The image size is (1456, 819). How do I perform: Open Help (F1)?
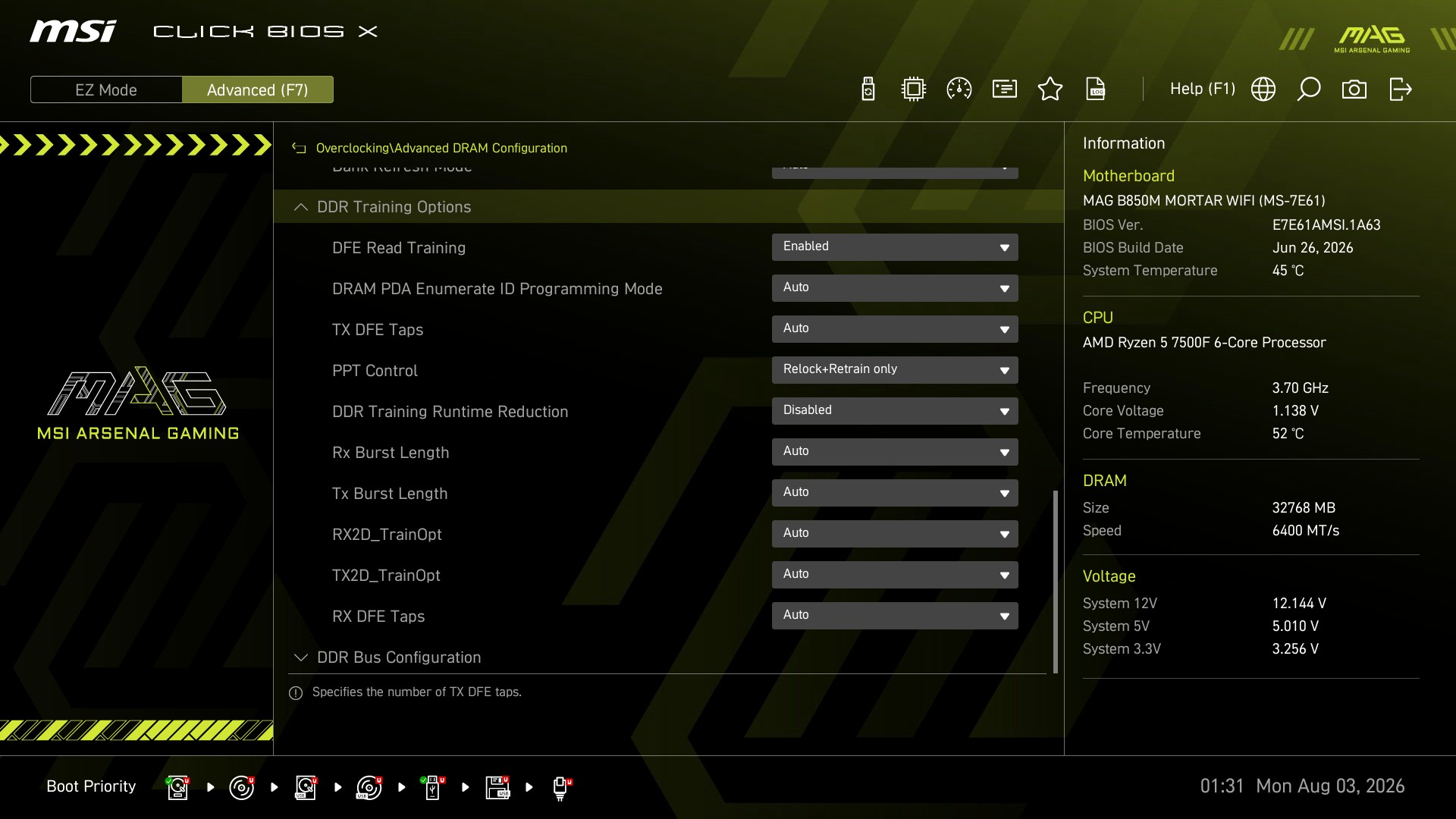point(1202,89)
